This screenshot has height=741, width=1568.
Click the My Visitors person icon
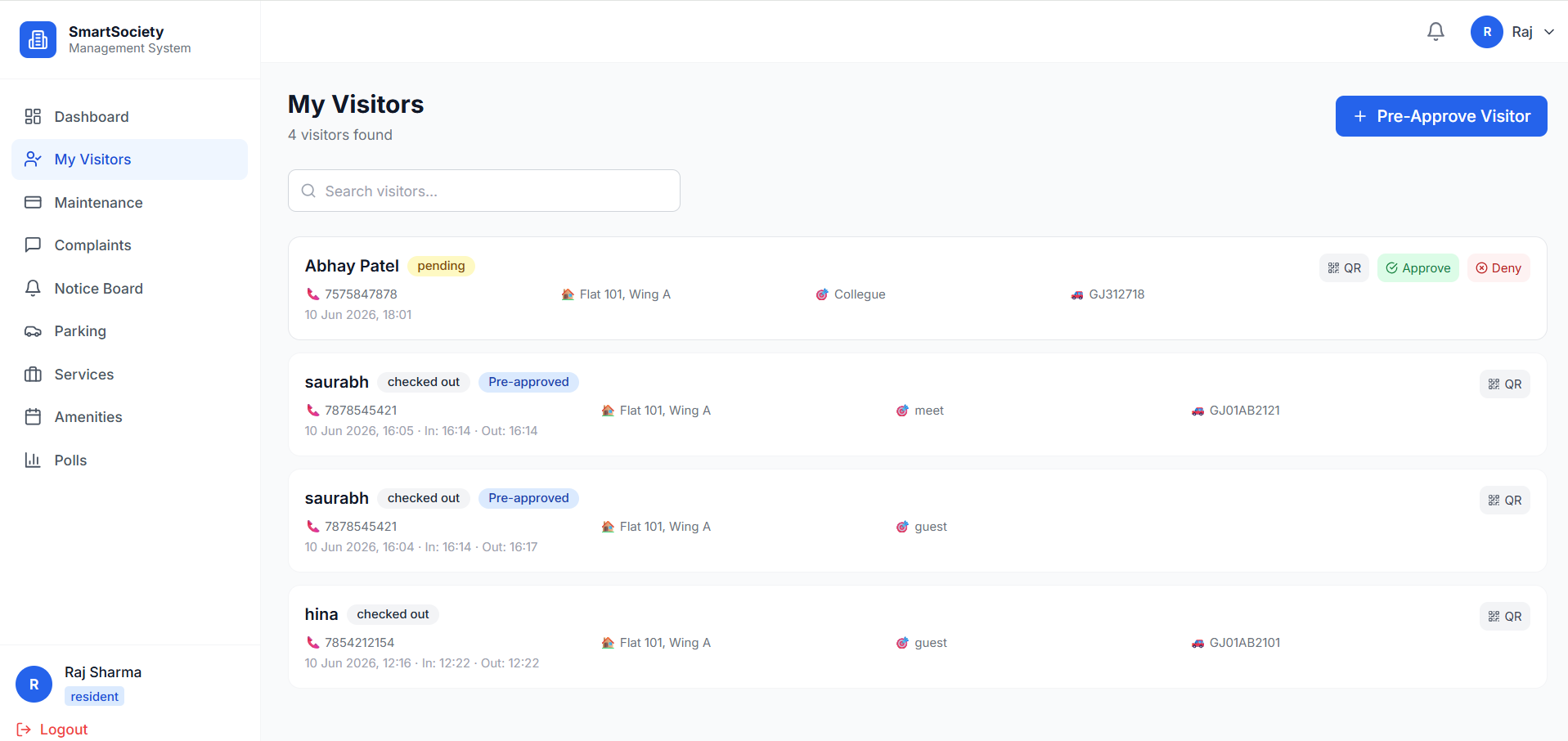point(33,159)
